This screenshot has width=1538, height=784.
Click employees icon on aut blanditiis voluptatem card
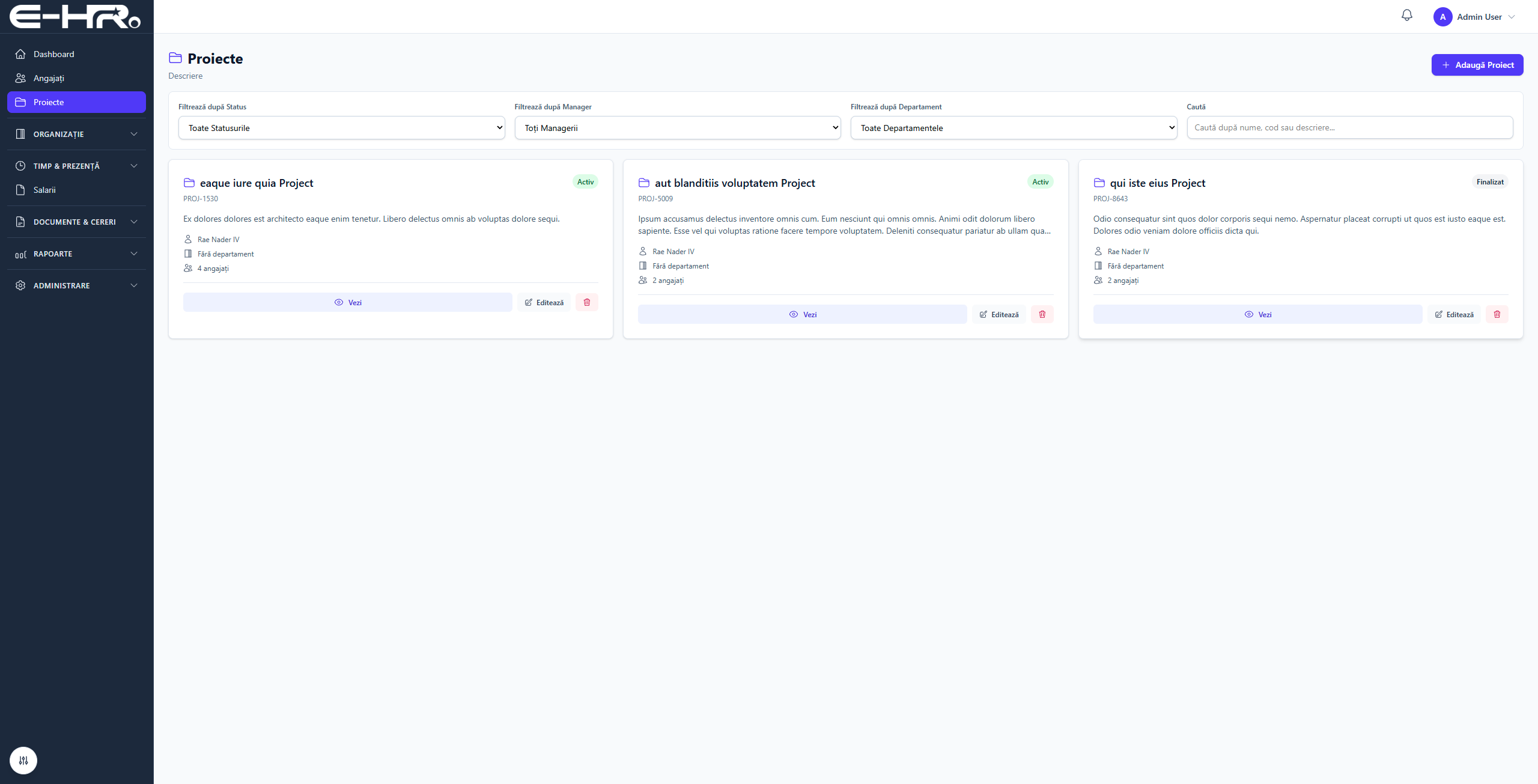(643, 280)
